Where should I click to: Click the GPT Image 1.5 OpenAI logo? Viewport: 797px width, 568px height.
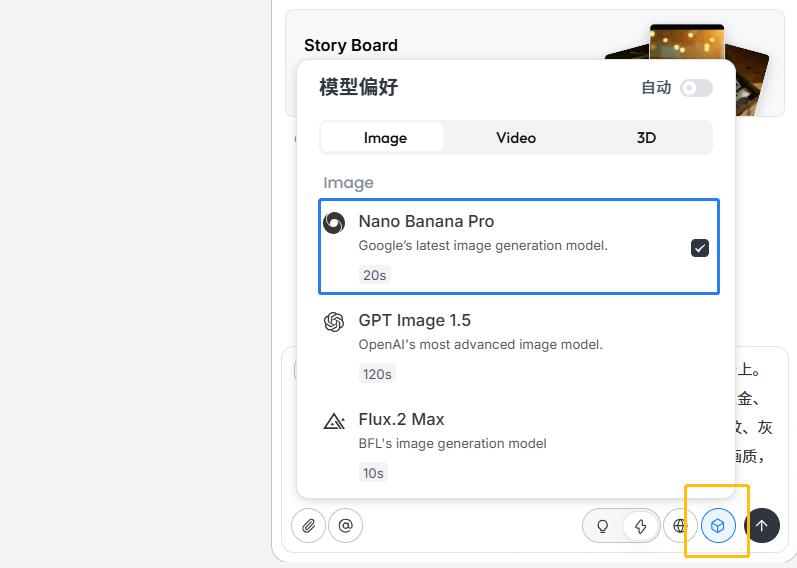click(334, 322)
